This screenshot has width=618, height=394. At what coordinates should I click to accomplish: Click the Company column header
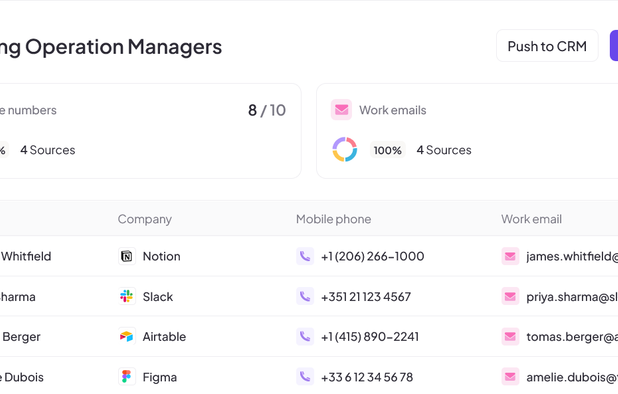[145, 219]
